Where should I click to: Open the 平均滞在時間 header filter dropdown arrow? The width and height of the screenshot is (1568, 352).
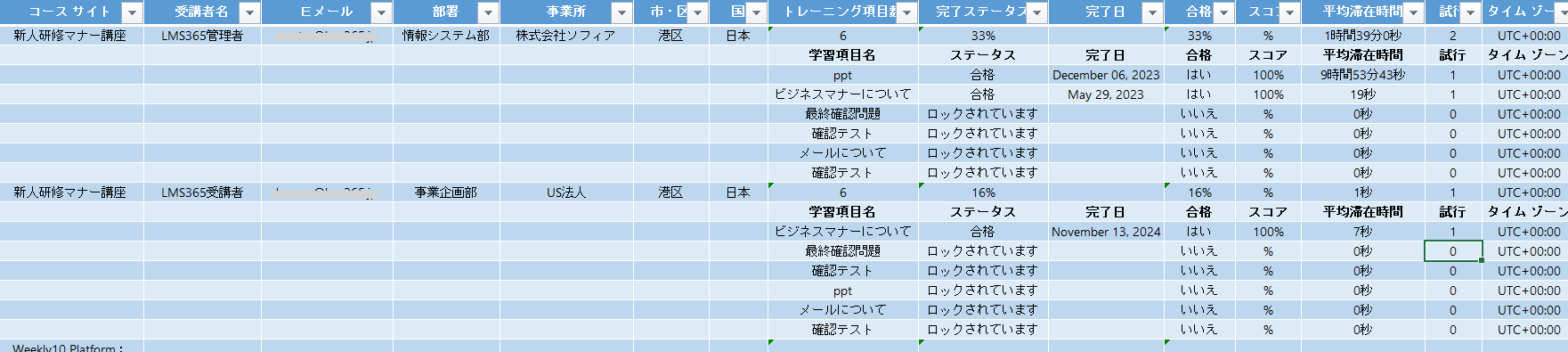pyautogui.click(x=1413, y=12)
